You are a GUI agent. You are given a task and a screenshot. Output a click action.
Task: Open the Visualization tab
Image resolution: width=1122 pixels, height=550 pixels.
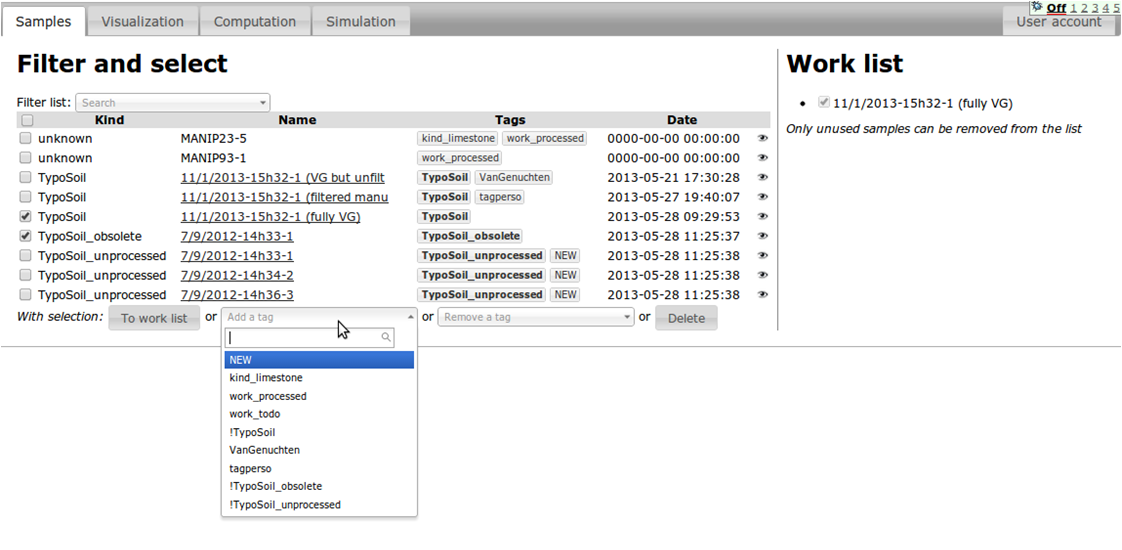click(142, 21)
